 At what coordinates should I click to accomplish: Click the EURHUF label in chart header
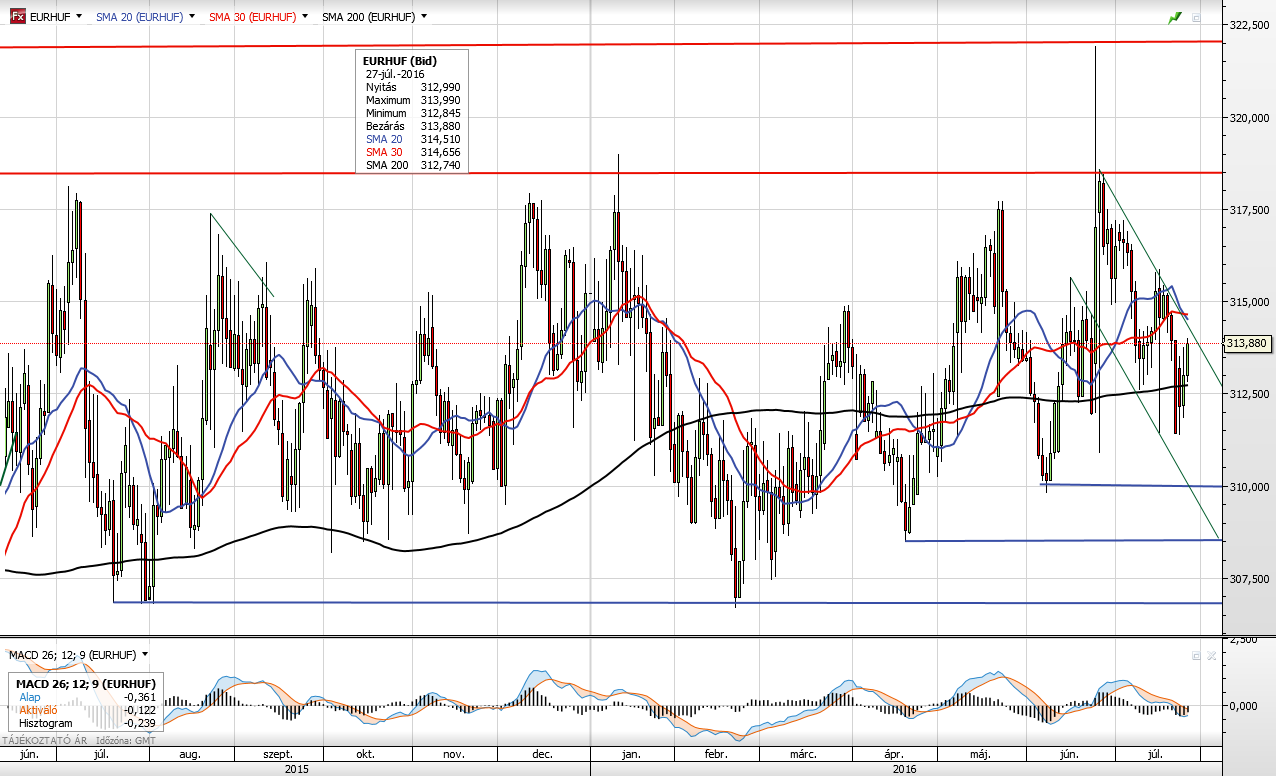(x=50, y=17)
